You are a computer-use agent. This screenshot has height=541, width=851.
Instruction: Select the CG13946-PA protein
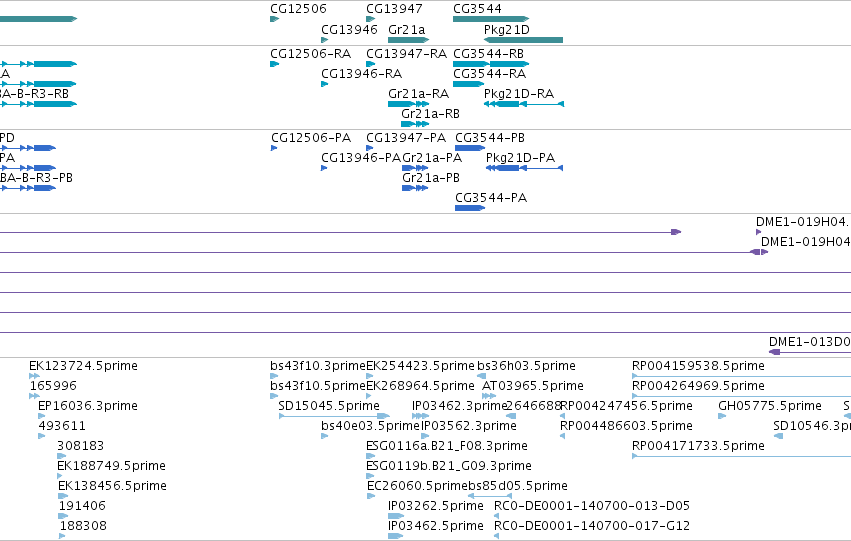point(361,158)
